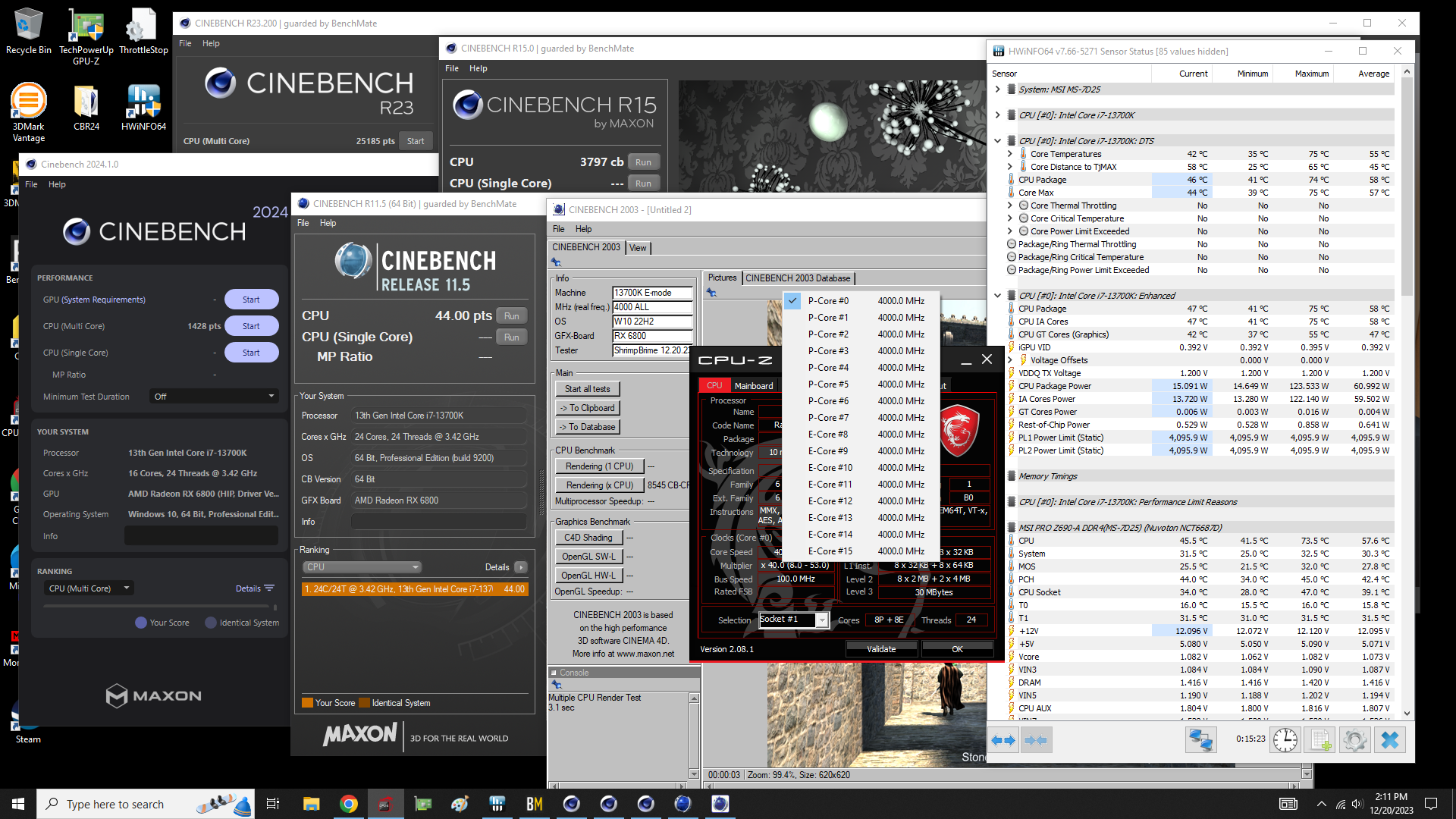This screenshot has width=1456, height=819.
Task: Collapse CPU i7-13700K: Enhanced section
Action: (998, 296)
